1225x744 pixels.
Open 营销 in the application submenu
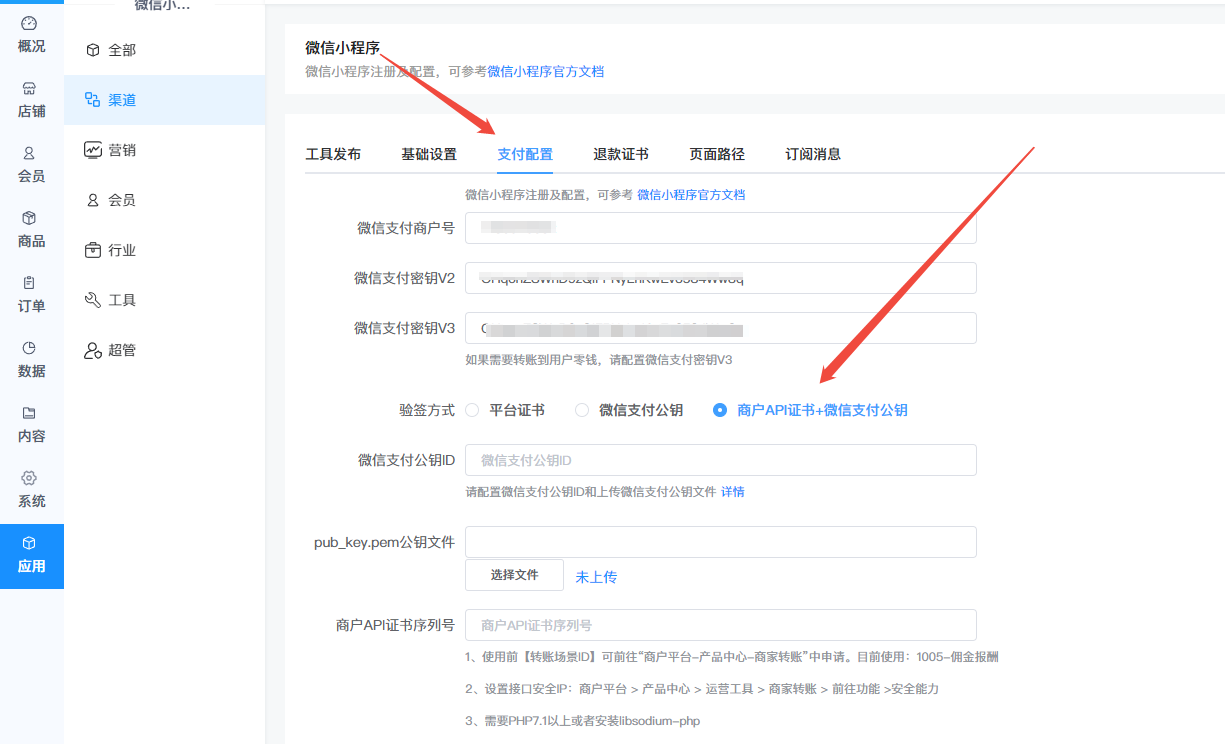point(164,150)
